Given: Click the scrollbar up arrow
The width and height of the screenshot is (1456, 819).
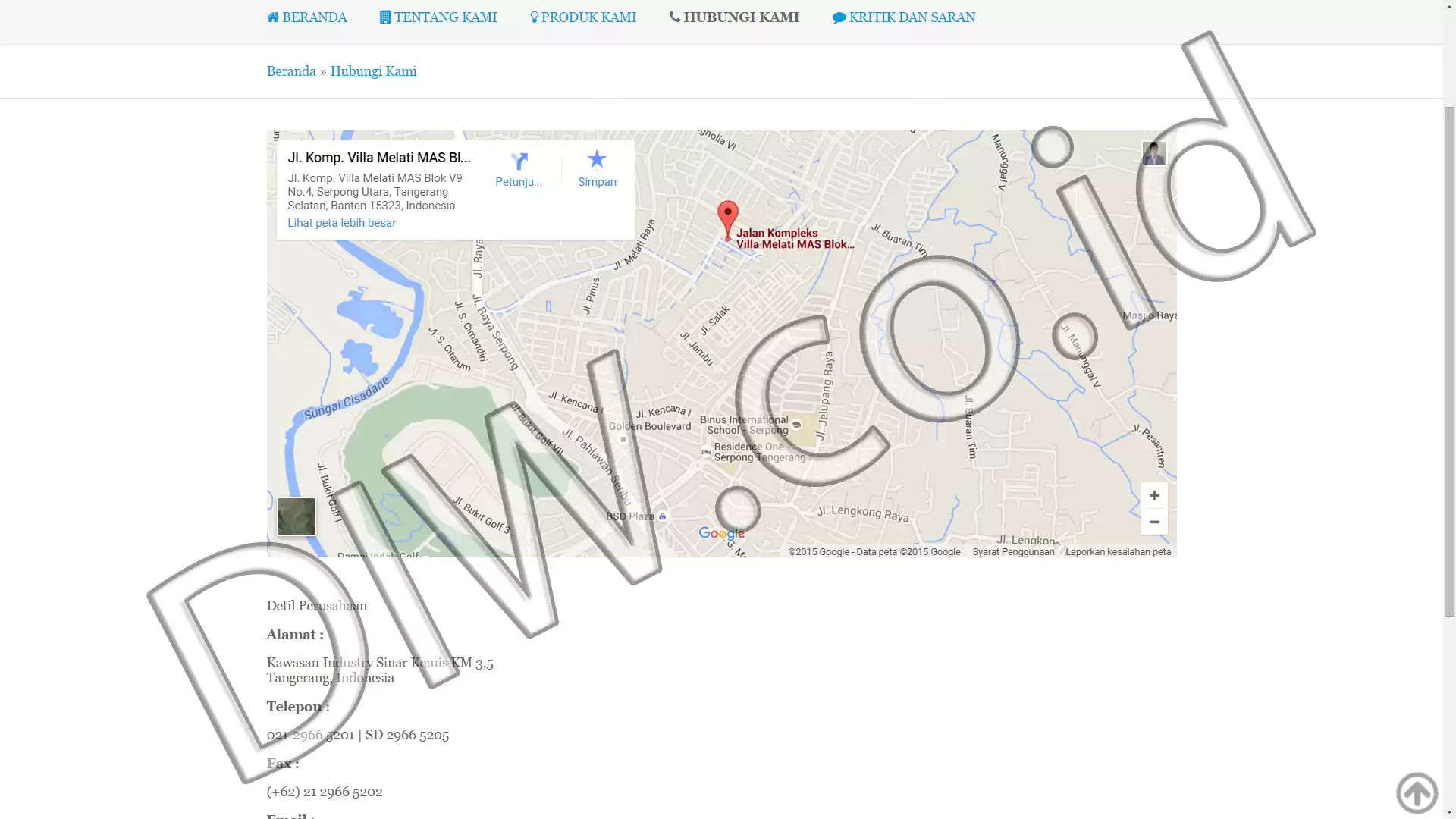Looking at the screenshot, I should pos(1449,6).
